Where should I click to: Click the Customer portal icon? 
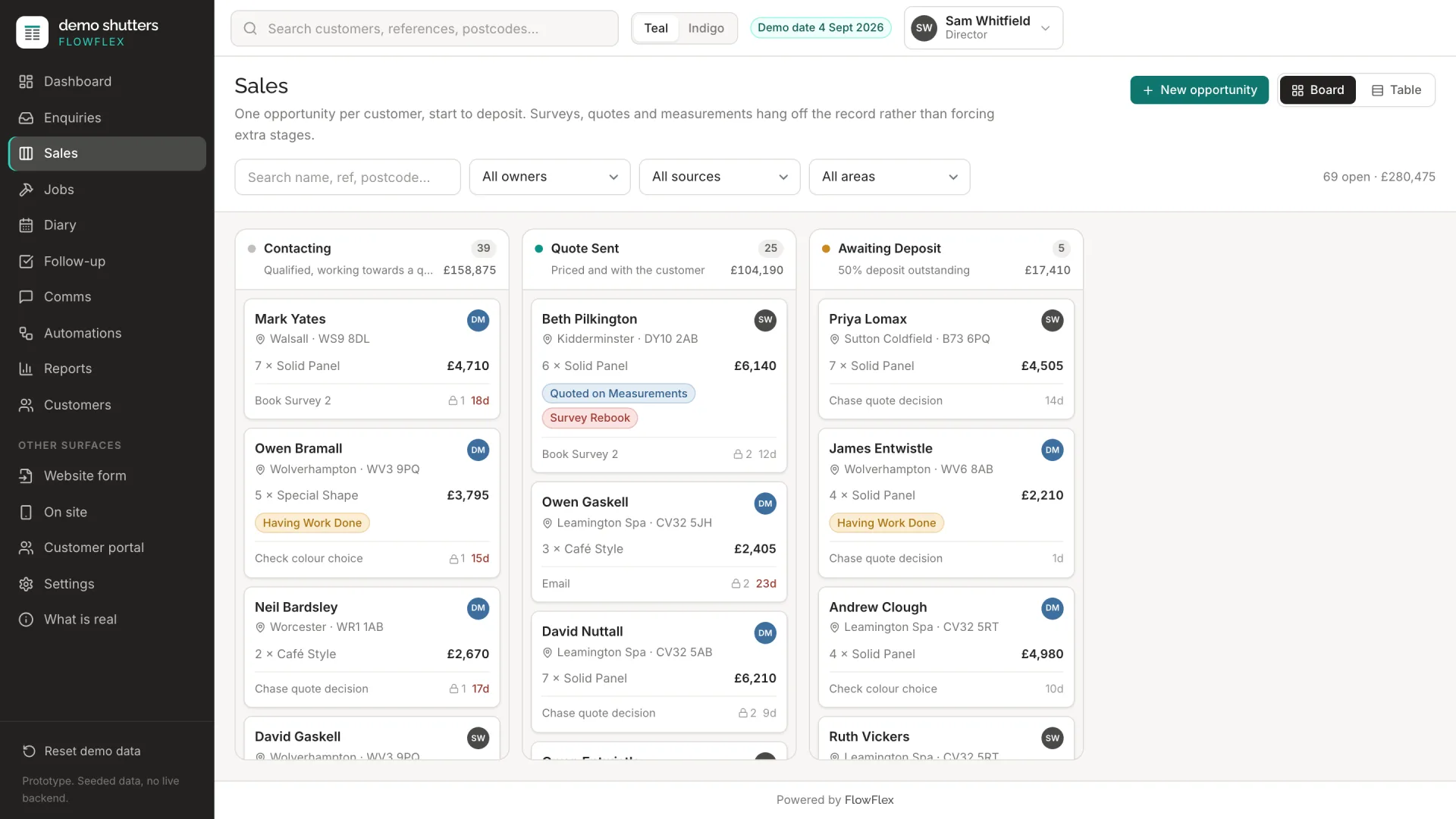point(26,548)
